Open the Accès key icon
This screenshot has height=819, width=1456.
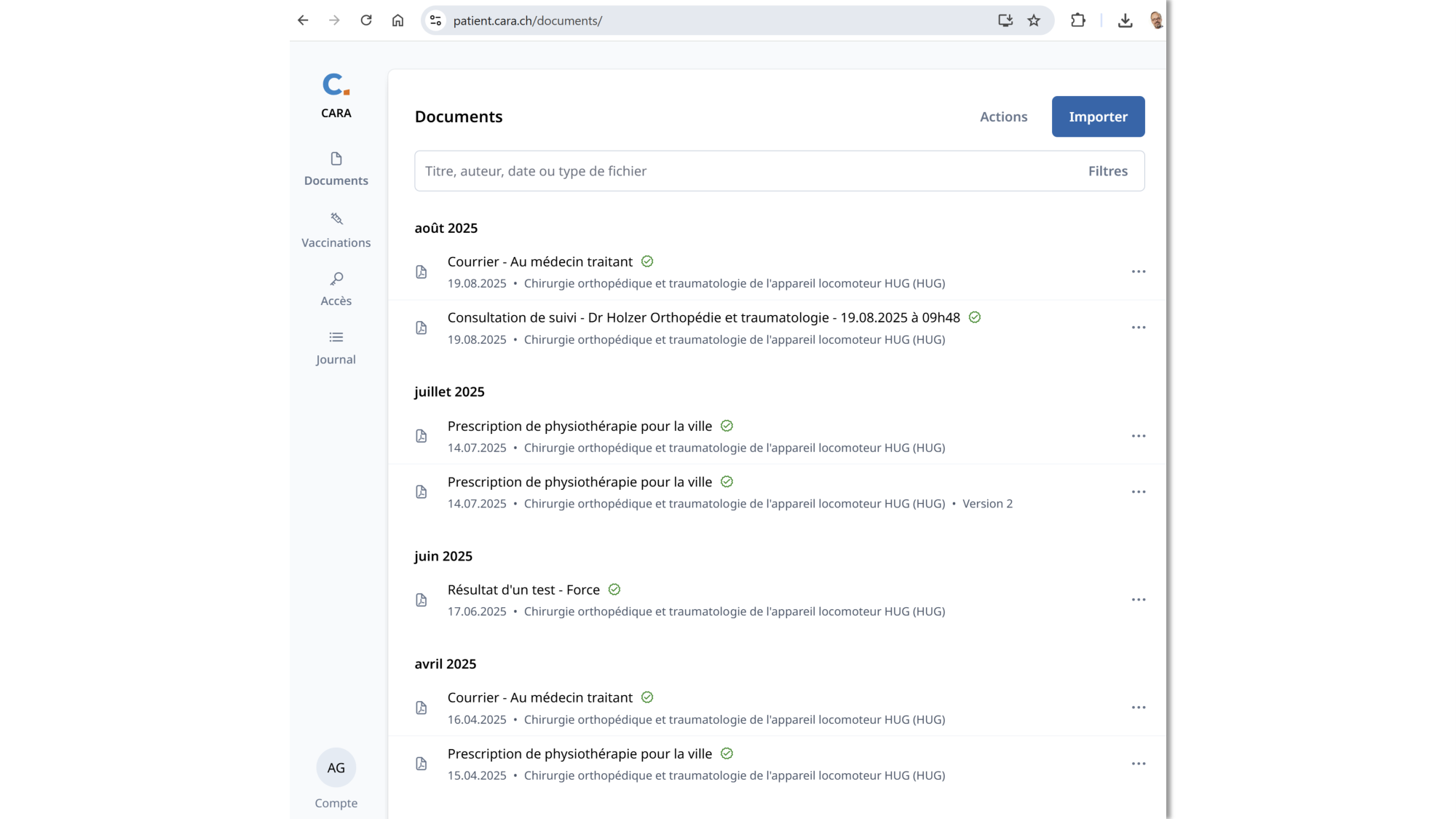[x=336, y=280]
